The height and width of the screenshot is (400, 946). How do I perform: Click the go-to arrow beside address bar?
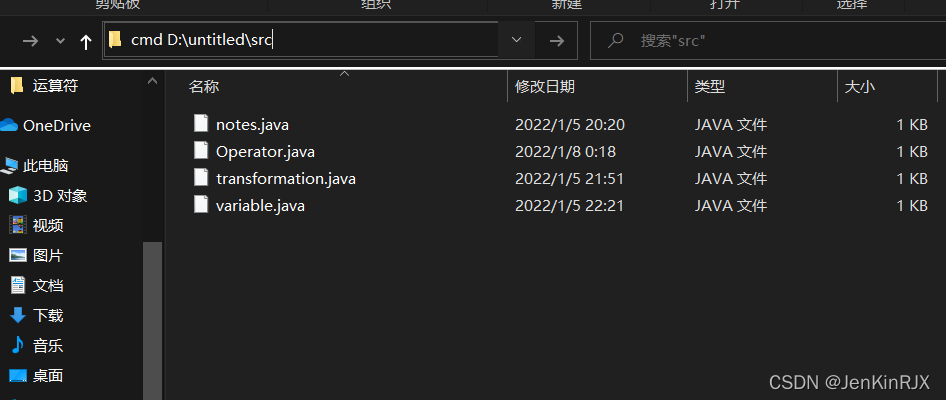(557, 40)
